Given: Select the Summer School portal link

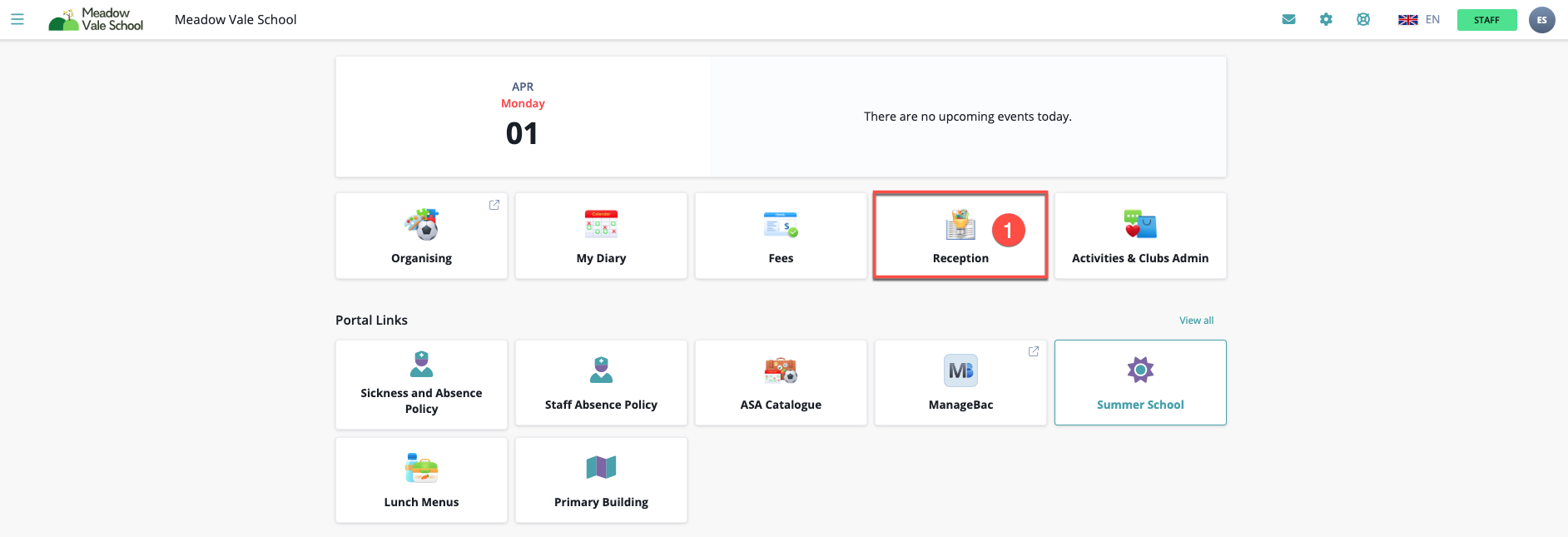Looking at the screenshot, I should point(1140,383).
